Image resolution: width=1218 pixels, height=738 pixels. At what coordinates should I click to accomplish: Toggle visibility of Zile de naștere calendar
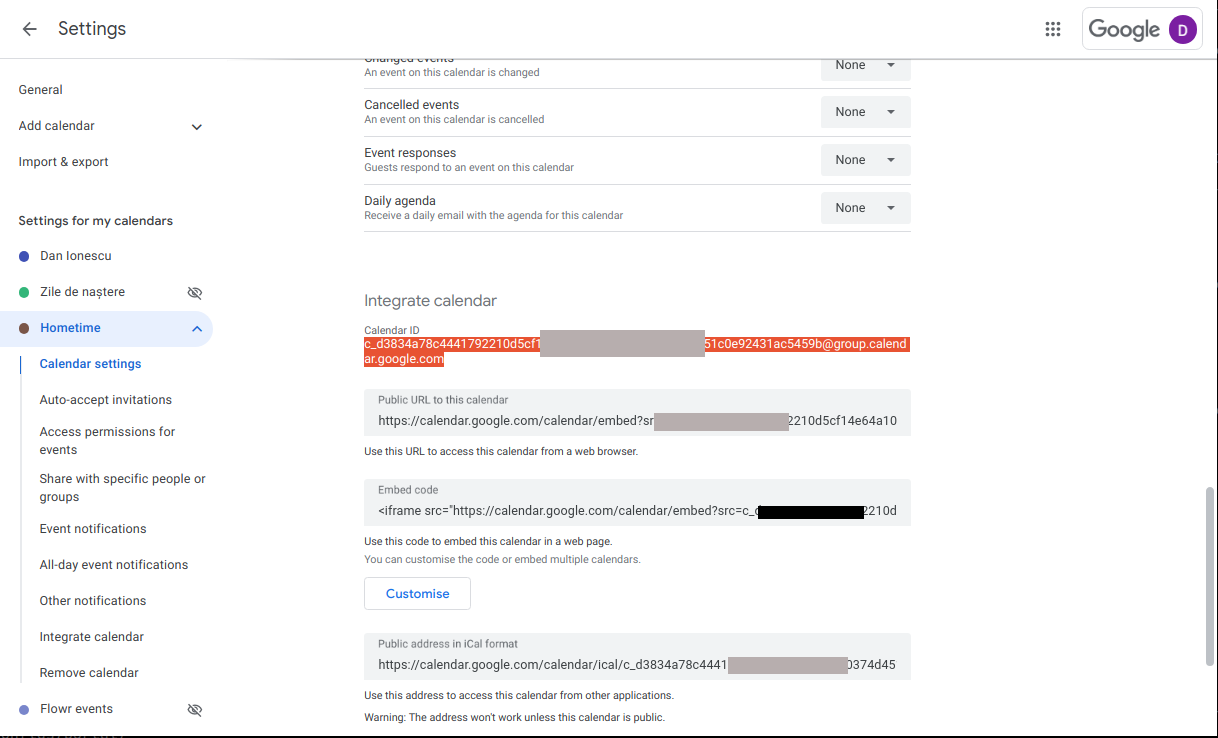[195, 292]
